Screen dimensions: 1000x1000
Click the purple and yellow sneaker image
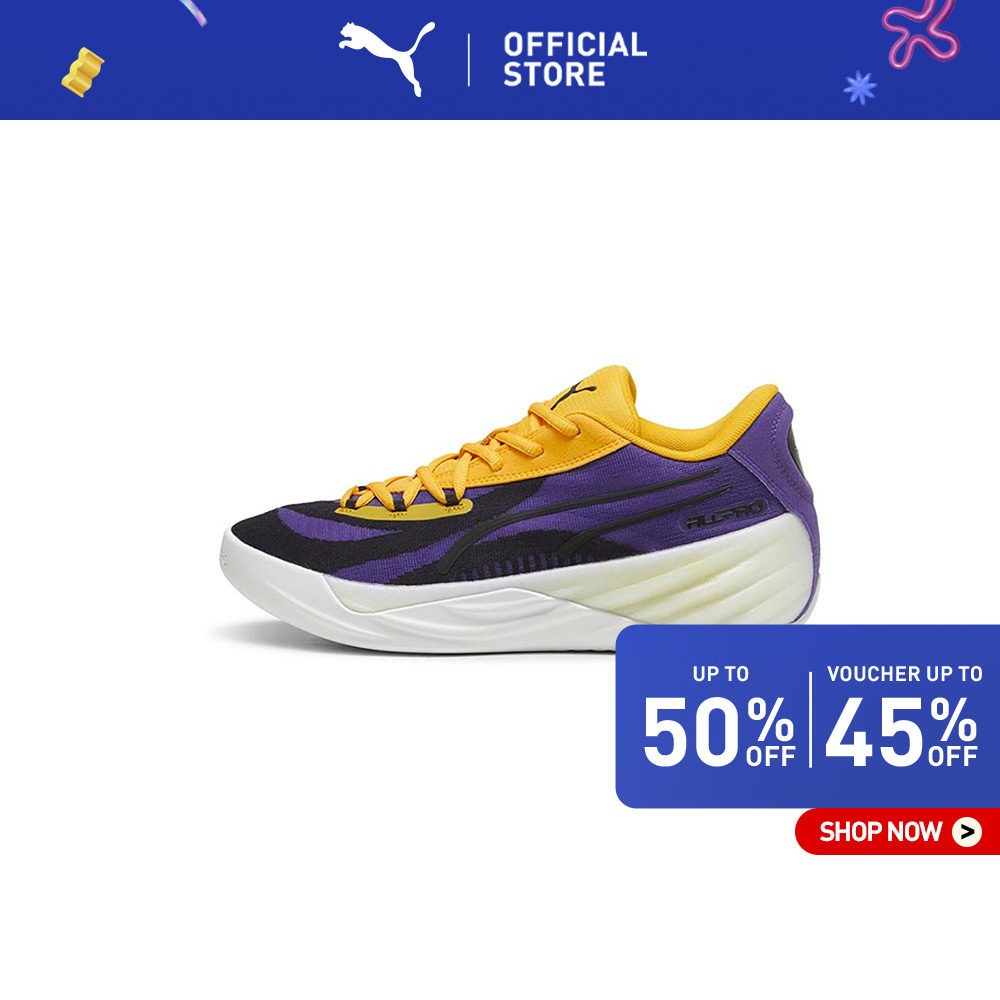point(520,509)
